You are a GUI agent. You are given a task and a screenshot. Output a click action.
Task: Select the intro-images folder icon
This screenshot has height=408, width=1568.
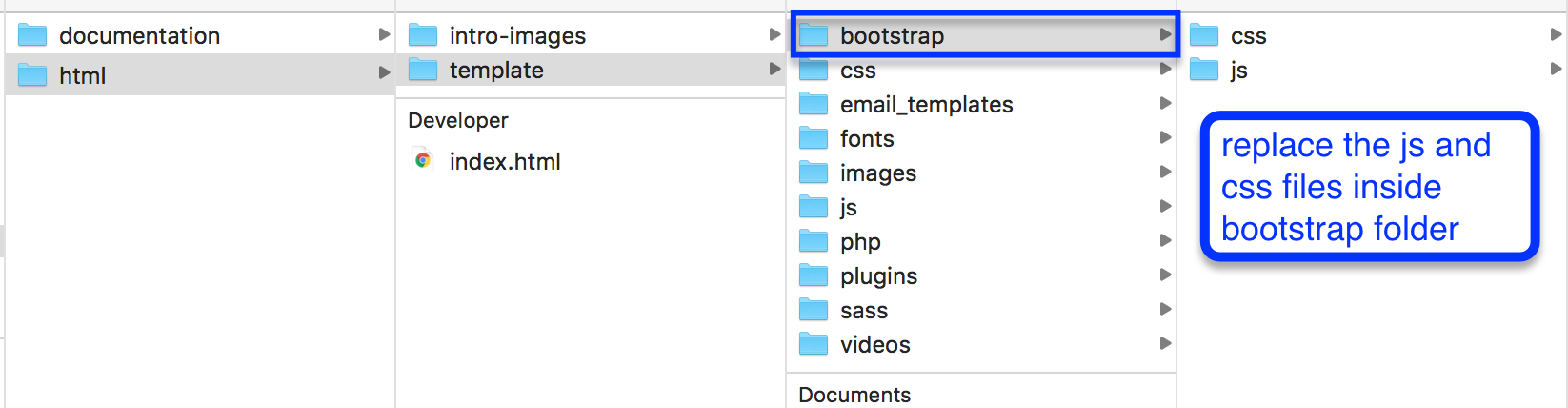pos(423,36)
